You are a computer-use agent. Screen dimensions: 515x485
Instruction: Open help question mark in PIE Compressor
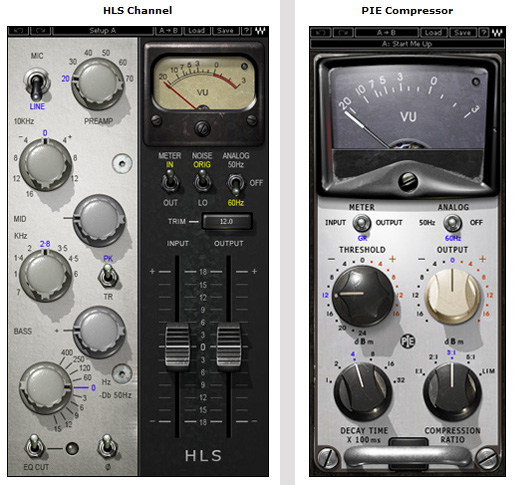tap(483, 33)
